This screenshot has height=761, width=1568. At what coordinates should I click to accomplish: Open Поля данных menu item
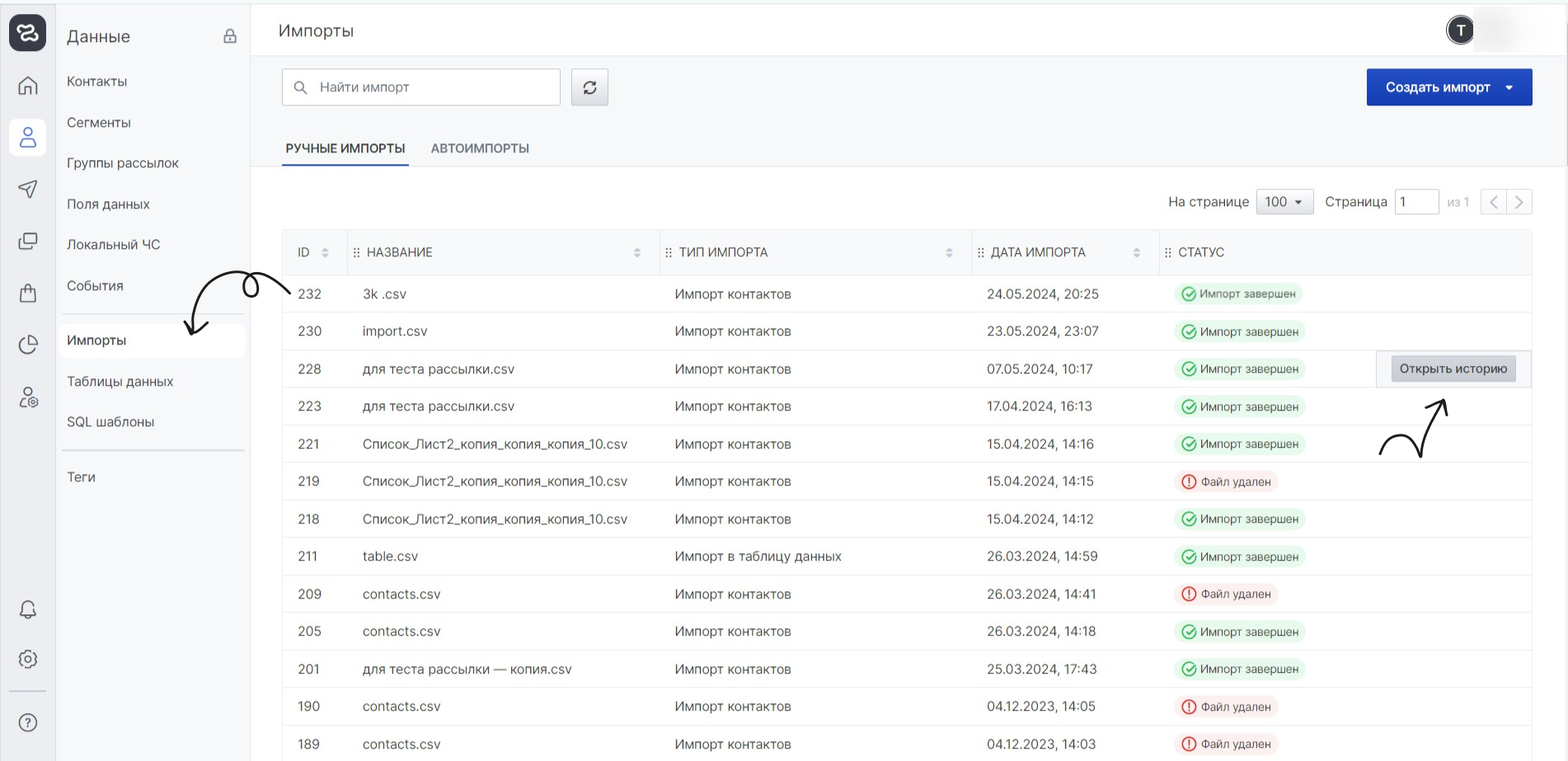108,204
